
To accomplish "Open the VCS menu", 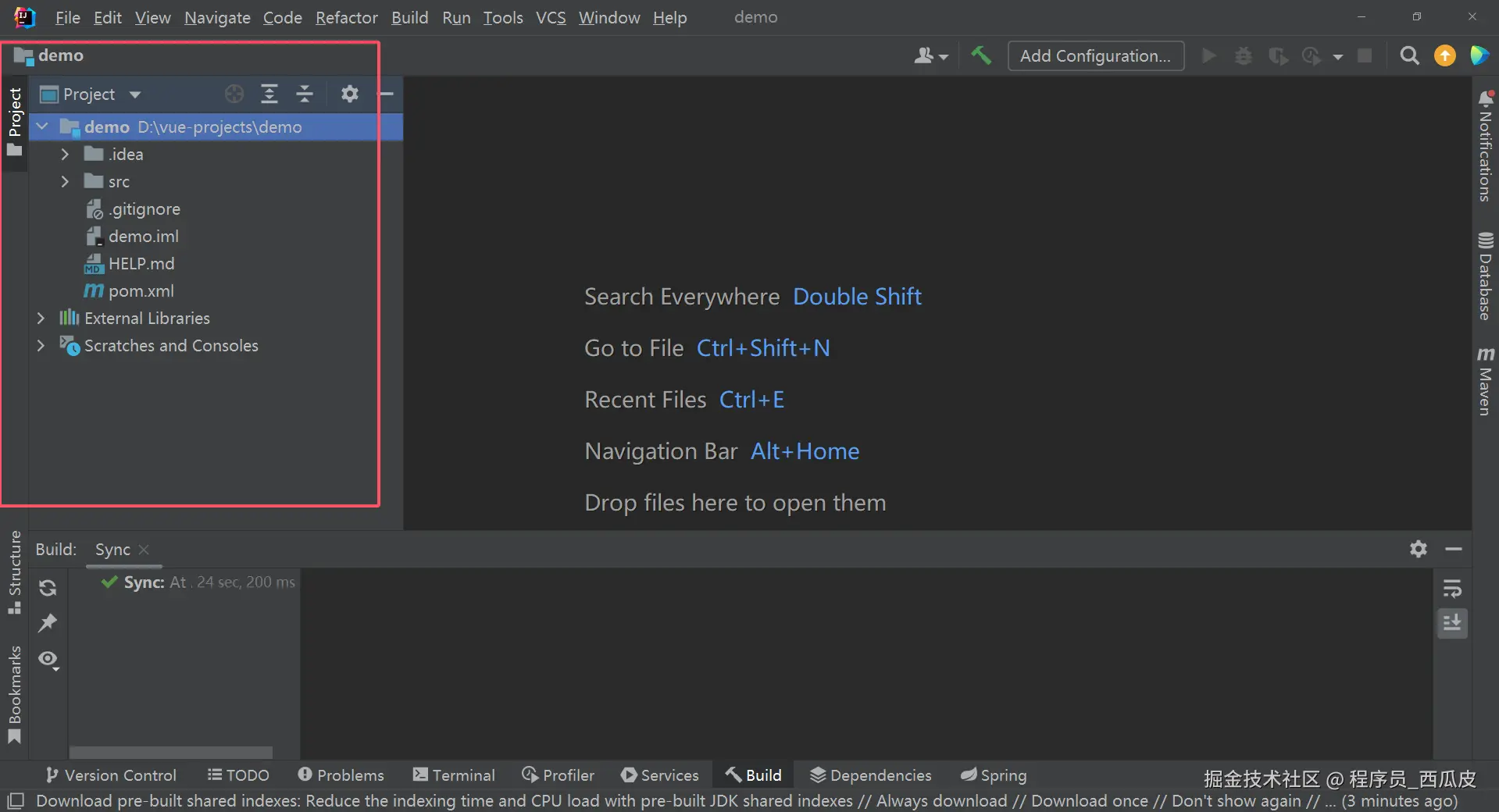I will click(551, 17).
